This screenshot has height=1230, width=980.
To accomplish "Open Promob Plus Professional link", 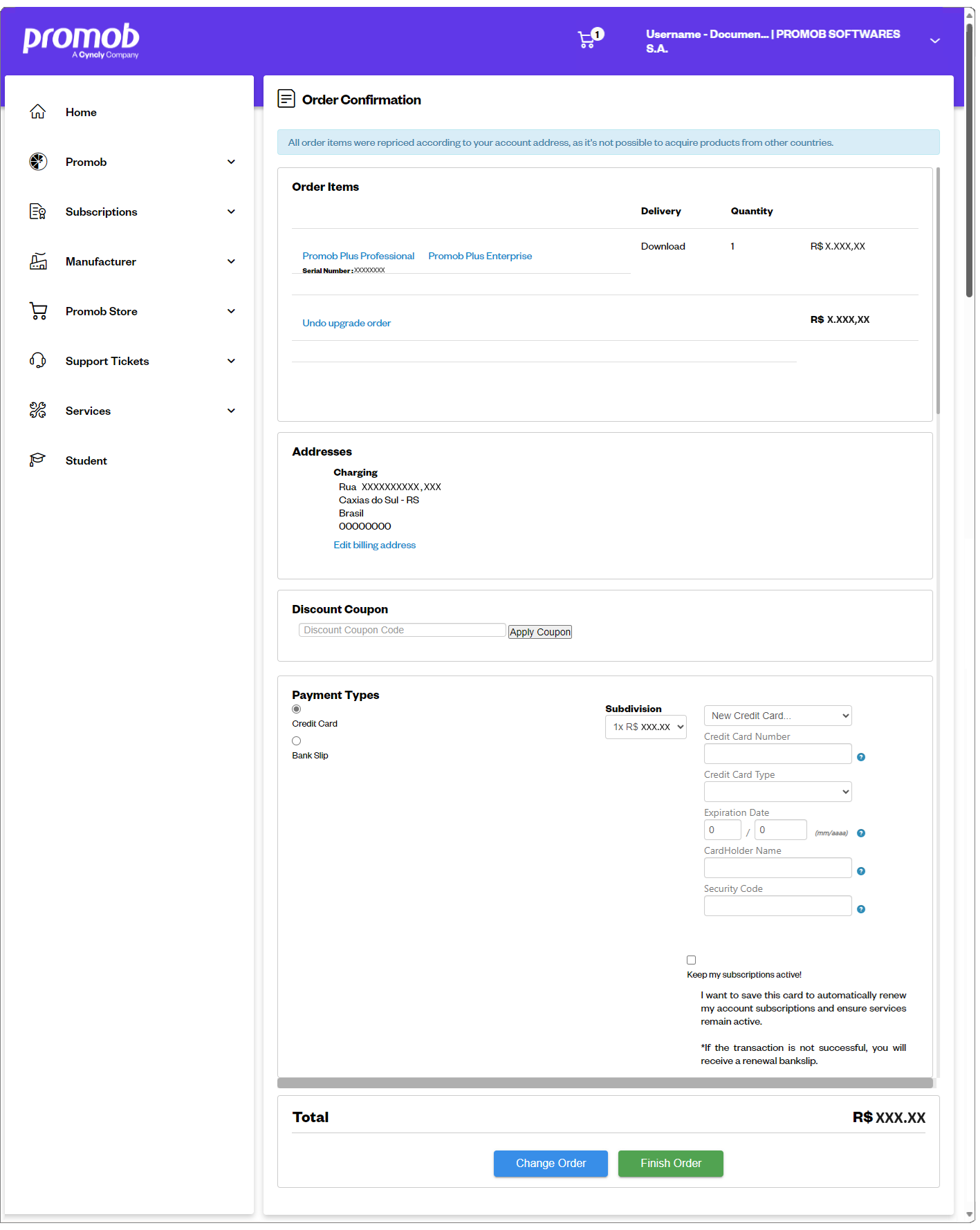I will [x=358, y=256].
